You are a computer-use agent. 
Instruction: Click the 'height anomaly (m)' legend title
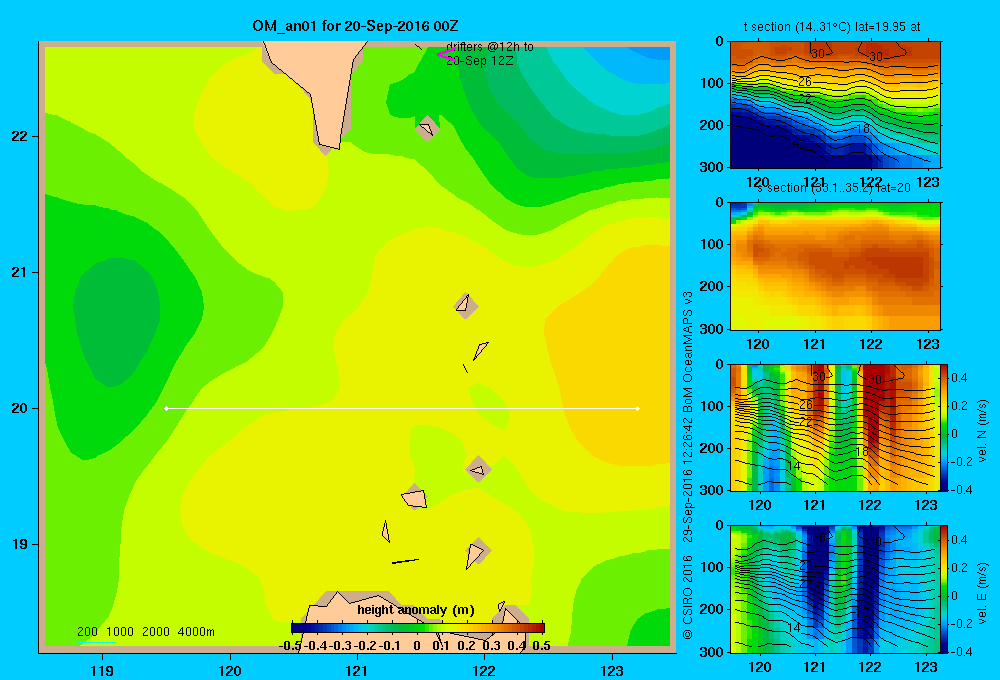click(416, 610)
